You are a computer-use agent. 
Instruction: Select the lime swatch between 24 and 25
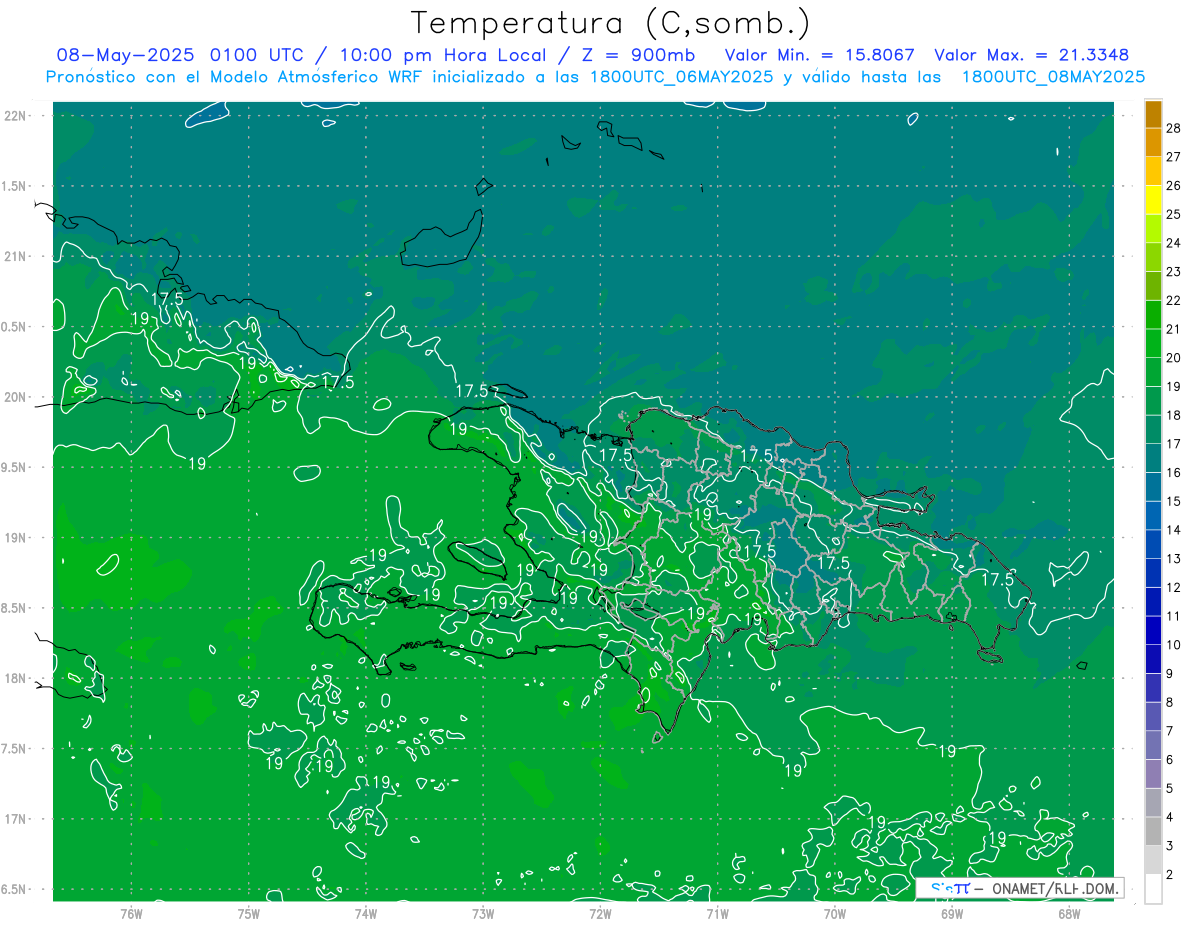tap(1153, 229)
